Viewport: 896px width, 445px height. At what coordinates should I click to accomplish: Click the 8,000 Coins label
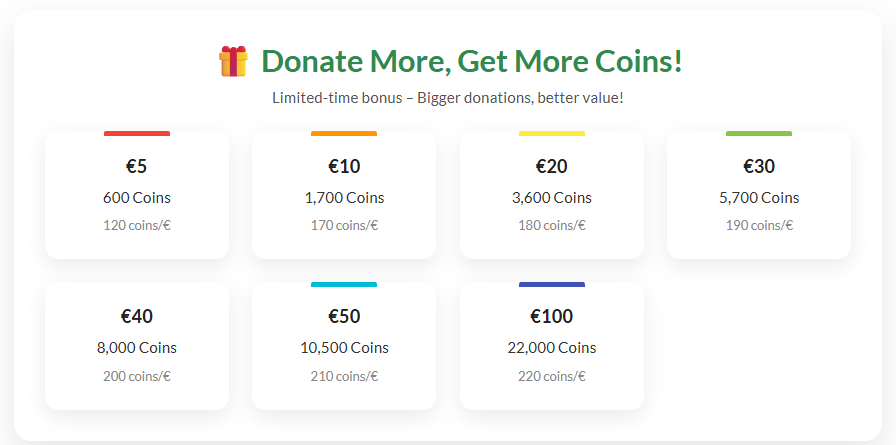tap(137, 348)
